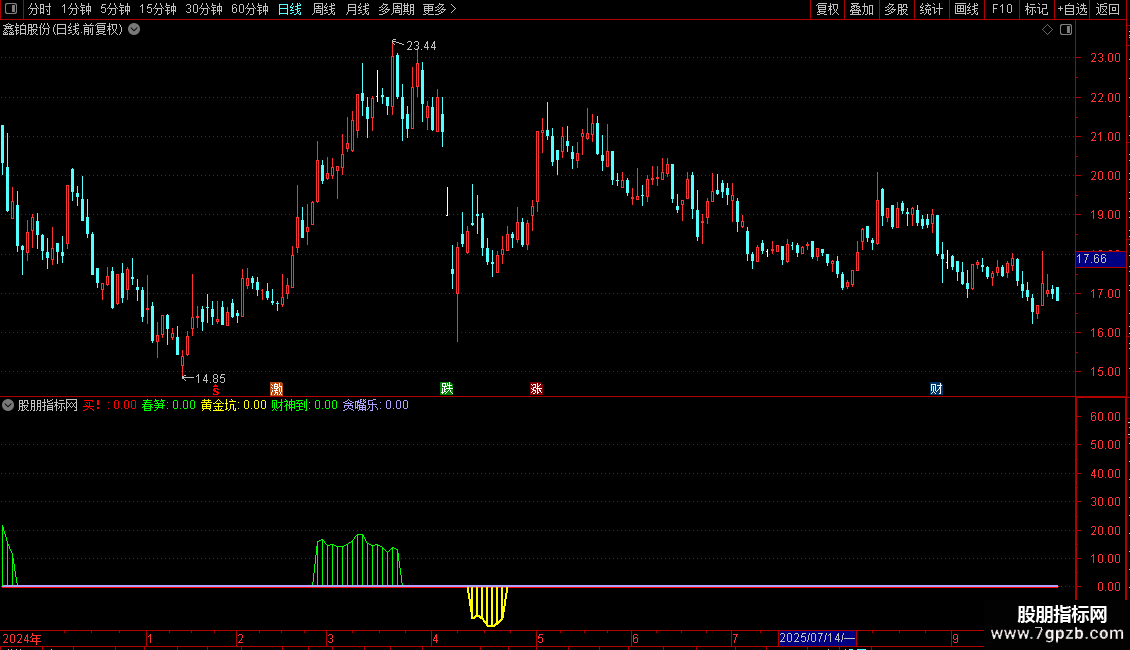Click the 60.00 indicator axis label
Screen dimensions: 1130x650
click(x=1105, y=417)
